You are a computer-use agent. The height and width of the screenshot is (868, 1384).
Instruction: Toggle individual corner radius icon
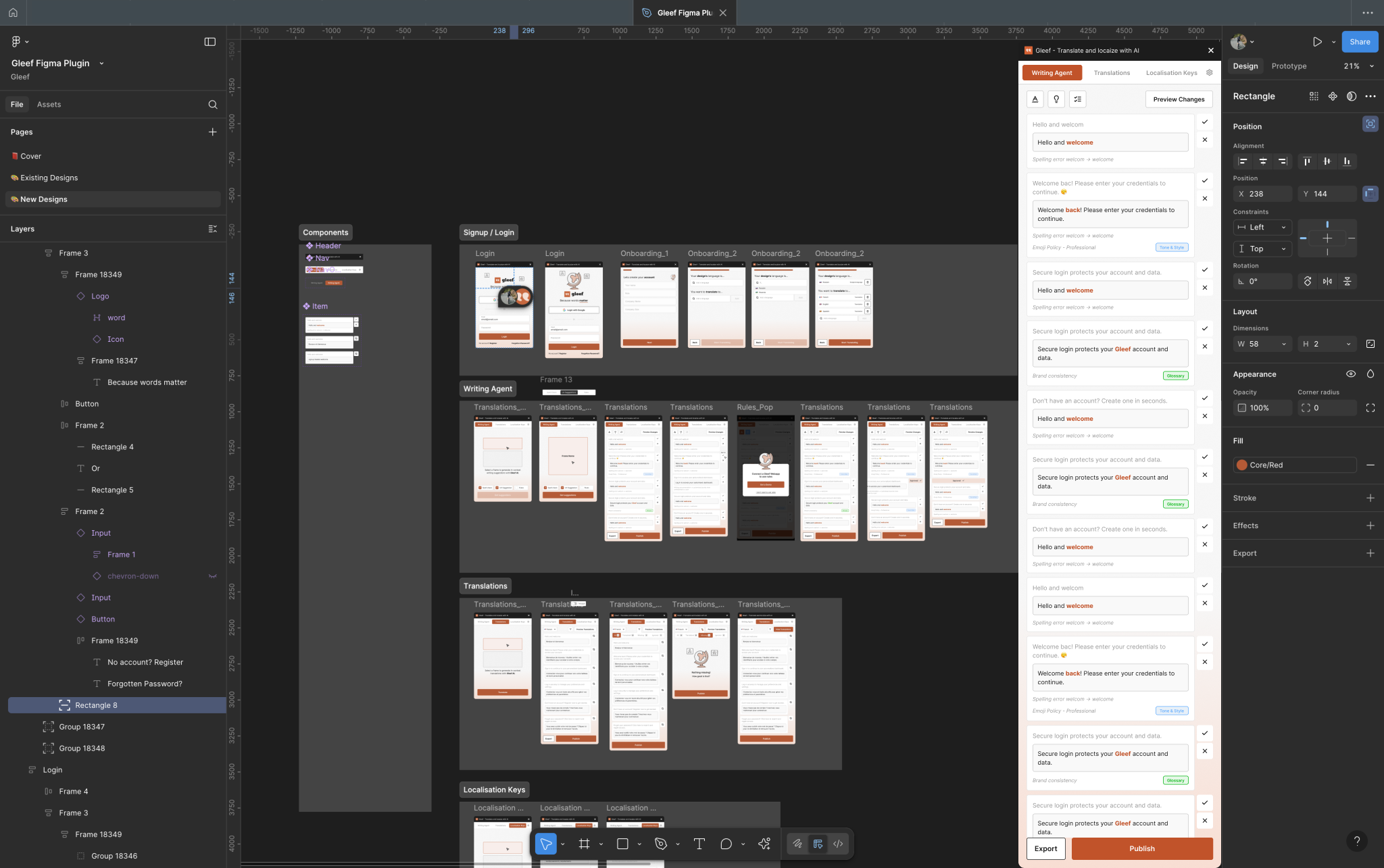click(x=1370, y=408)
